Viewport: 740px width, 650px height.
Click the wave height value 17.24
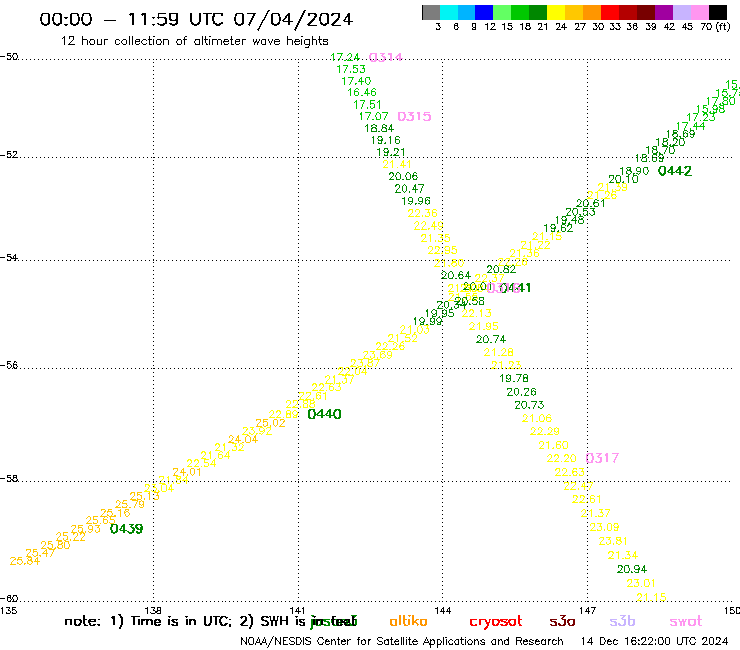(x=345, y=58)
